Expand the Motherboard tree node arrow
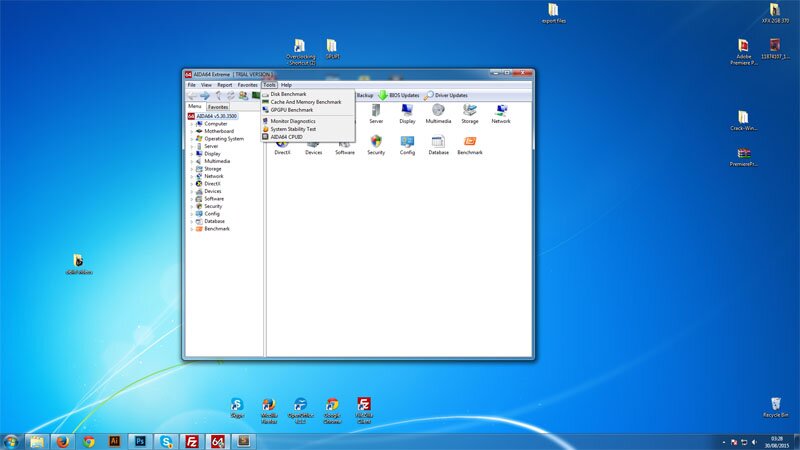This screenshot has height=450, width=800. [x=192, y=131]
